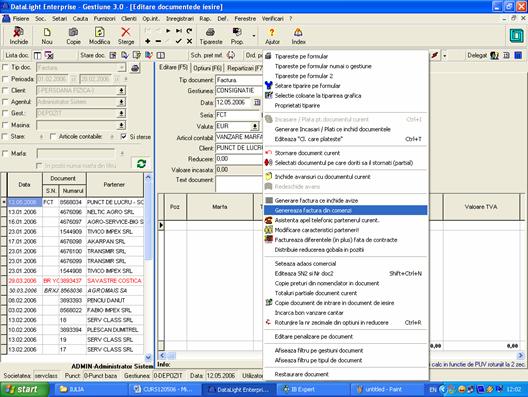The width and height of the screenshot is (528, 397).
Task: Select Genereaza factura din comenzi menu entry
Action: click(345, 210)
